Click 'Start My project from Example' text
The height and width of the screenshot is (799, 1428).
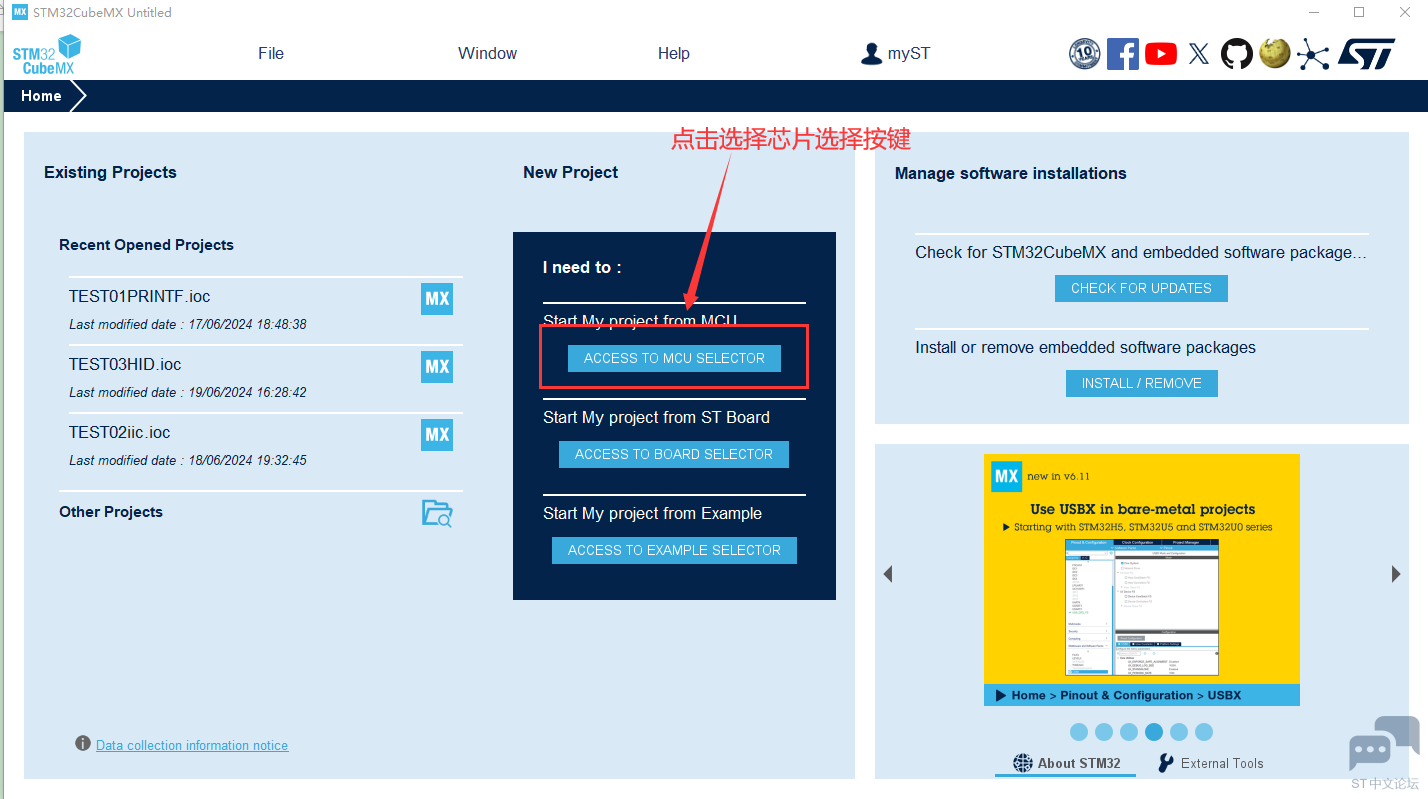click(x=653, y=513)
